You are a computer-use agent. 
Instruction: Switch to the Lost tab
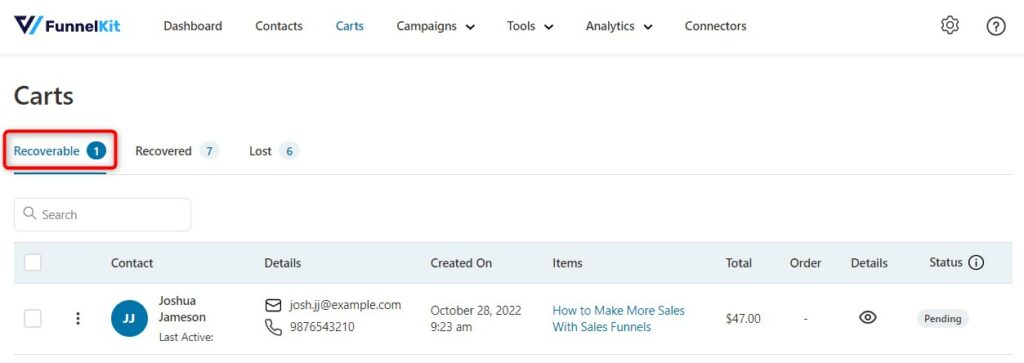click(274, 151)
